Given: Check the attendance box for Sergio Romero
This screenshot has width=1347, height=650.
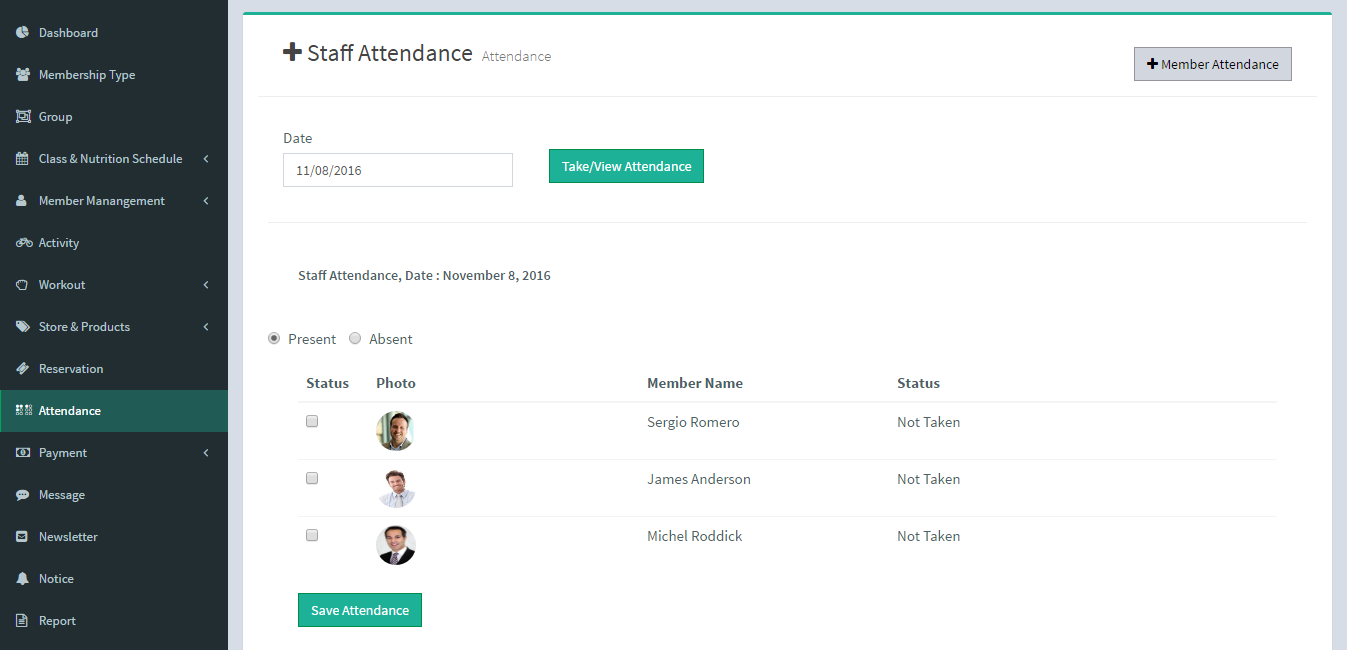Looking at the screenshot, I should pos(312,421).
